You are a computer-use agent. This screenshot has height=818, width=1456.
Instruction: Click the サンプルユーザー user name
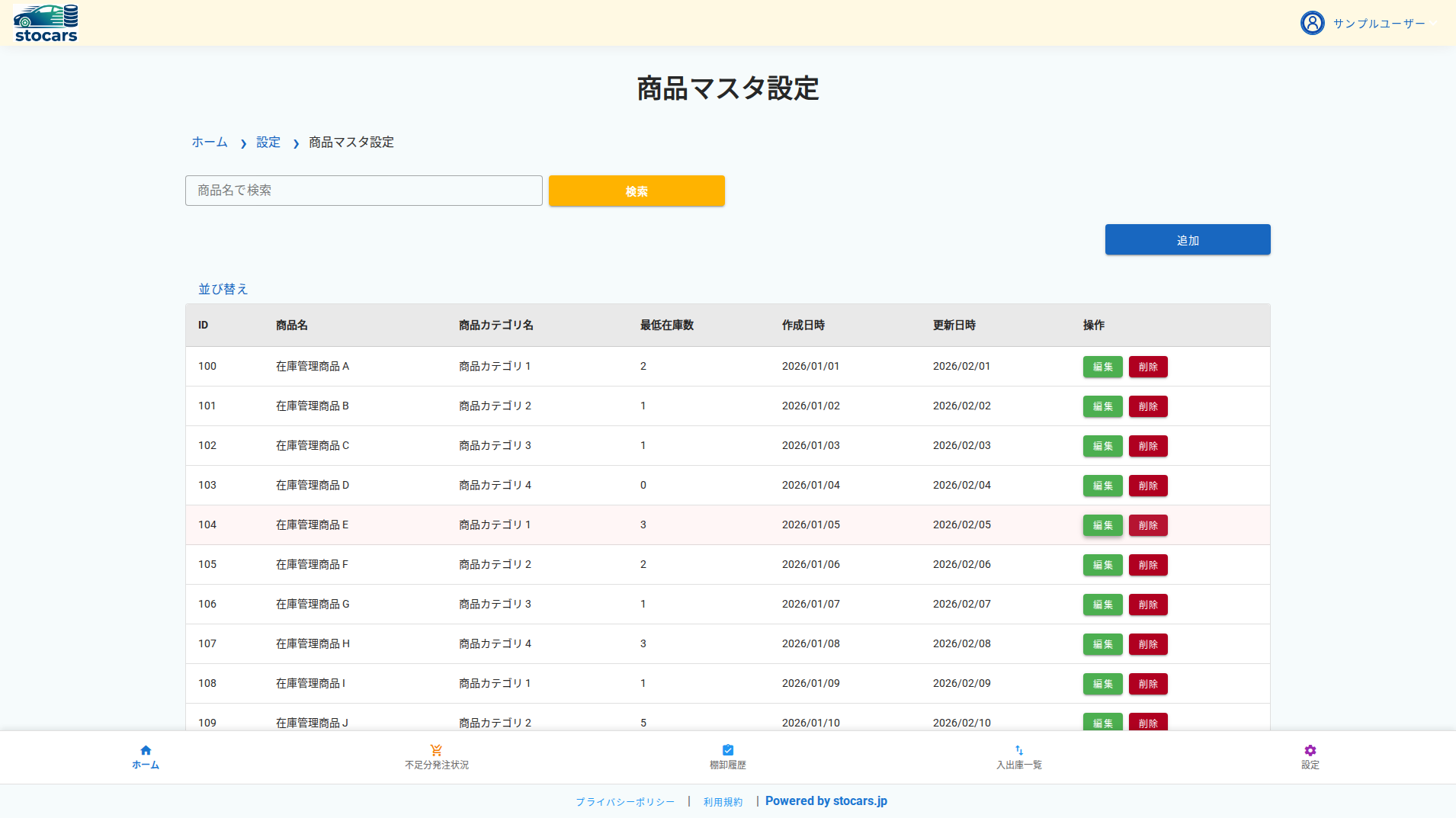pyautogui.click(x=1379, y=24)
